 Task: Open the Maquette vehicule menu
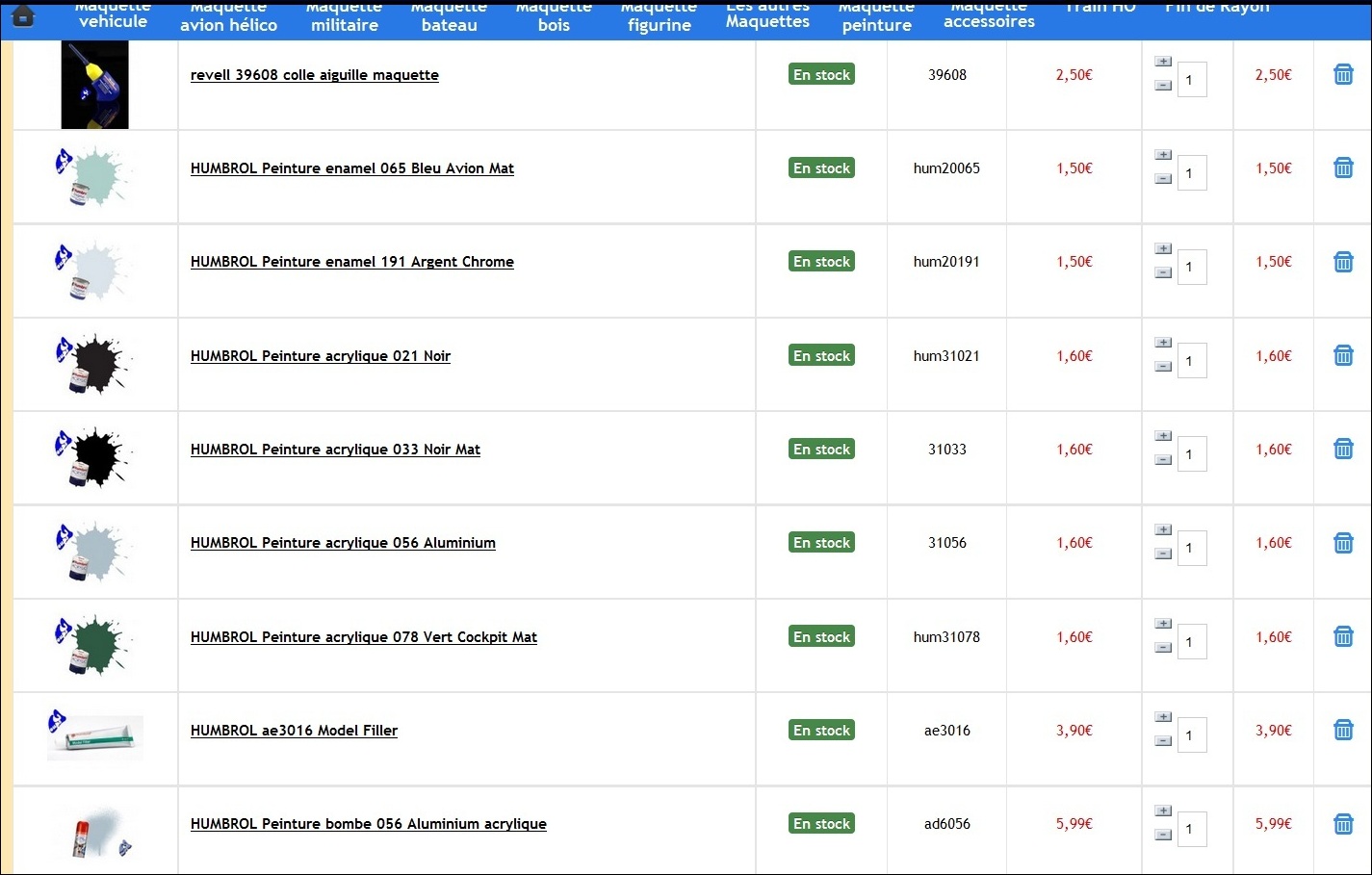point(113,14)
